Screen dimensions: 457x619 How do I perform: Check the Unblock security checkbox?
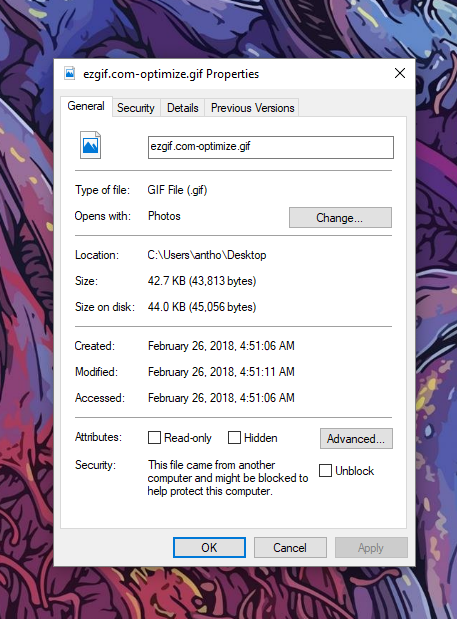[x=325, y=470]
